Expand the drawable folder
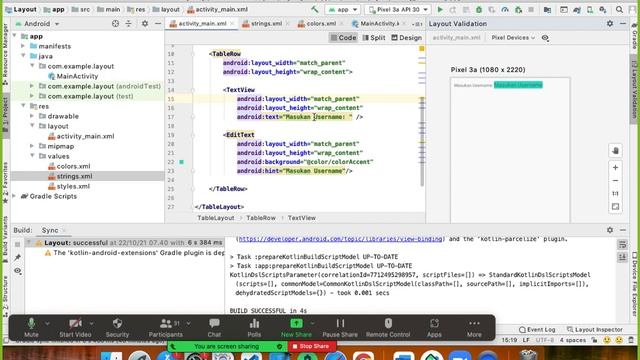This screenshot has width=640, height=360. coord(32,116)
